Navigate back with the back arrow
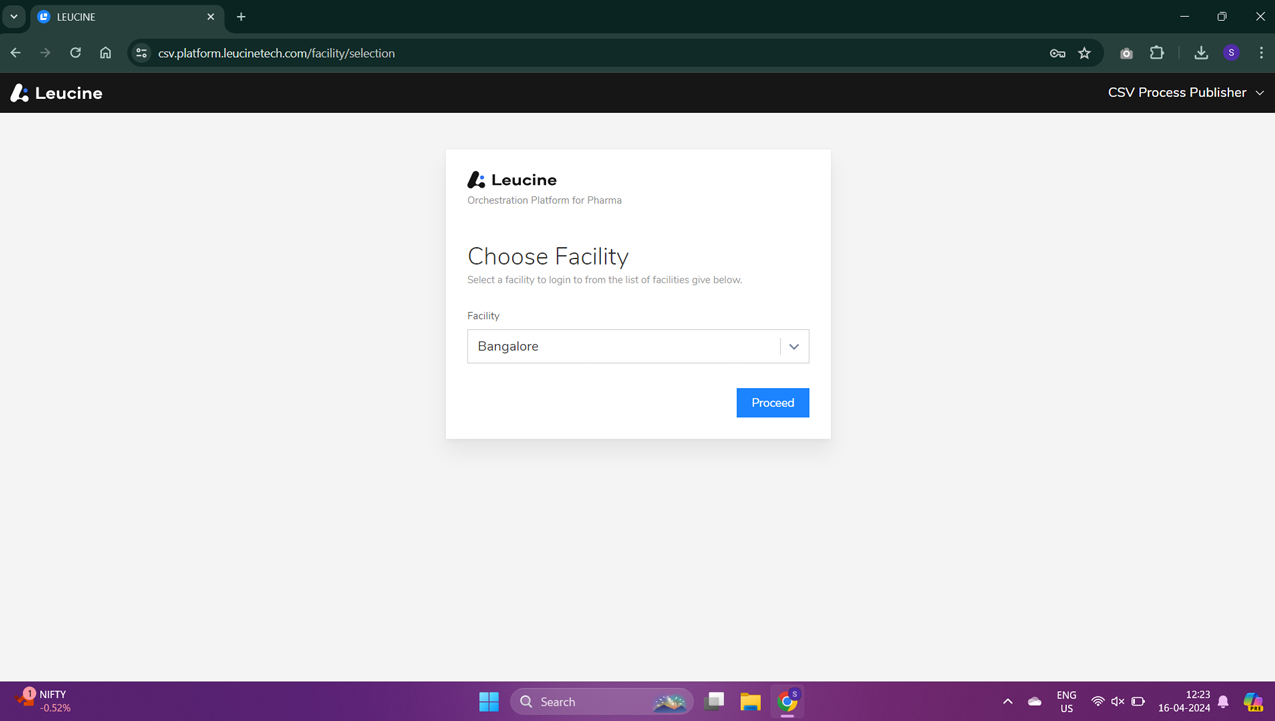This screenshot has width=1275, height=721. 16,53
